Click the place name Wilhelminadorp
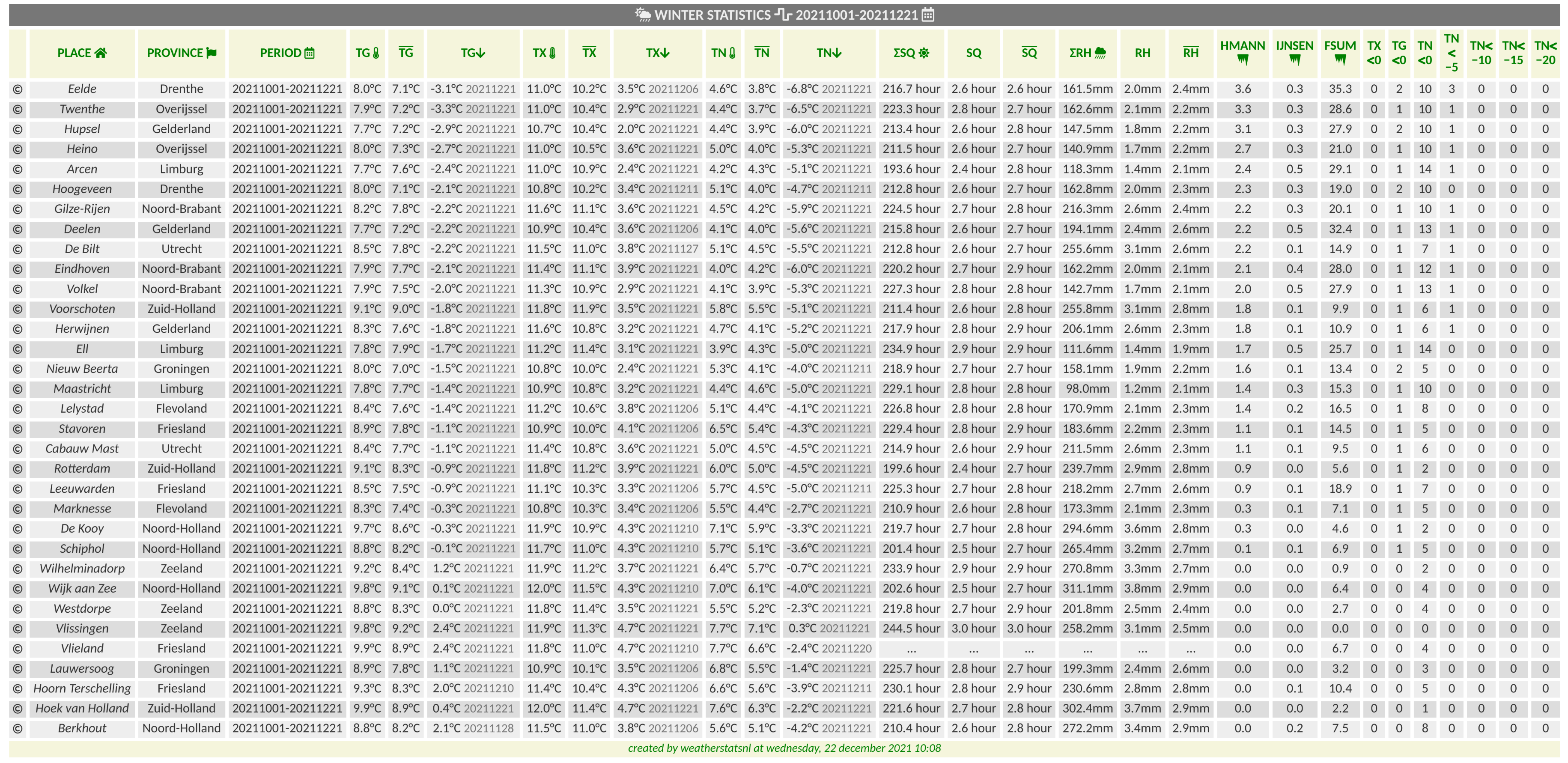 (x=82, y=568)
